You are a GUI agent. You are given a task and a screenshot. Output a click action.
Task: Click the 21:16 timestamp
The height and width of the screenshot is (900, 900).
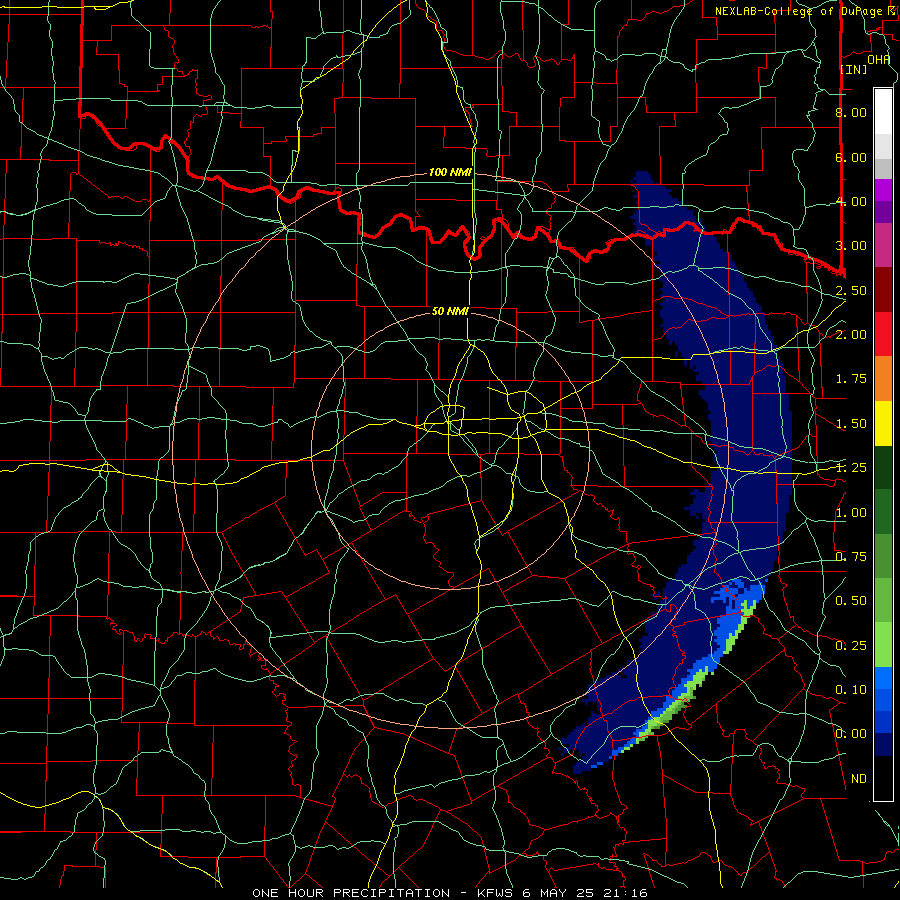[x=626, y=893]
